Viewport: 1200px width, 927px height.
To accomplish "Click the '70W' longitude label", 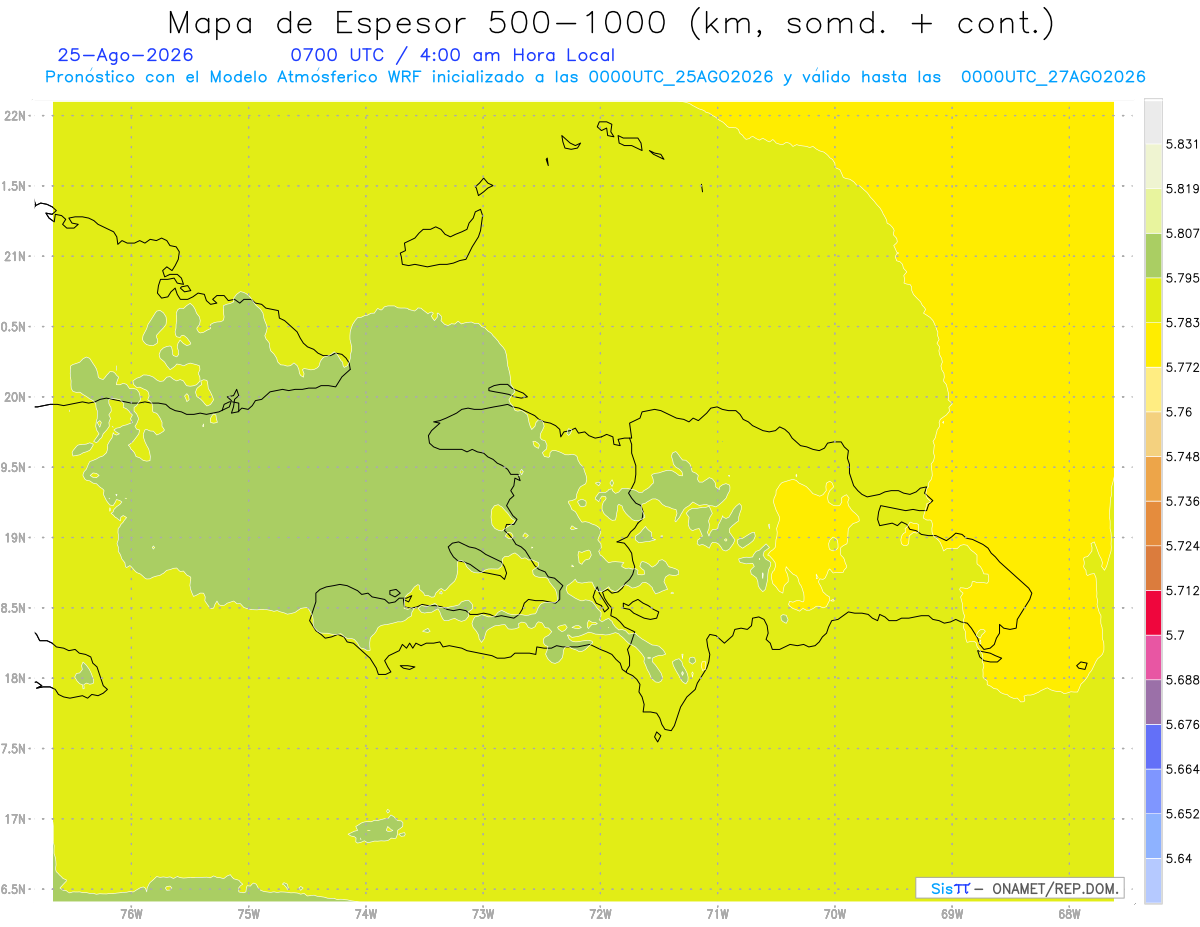I will click(x=834, y=913).
